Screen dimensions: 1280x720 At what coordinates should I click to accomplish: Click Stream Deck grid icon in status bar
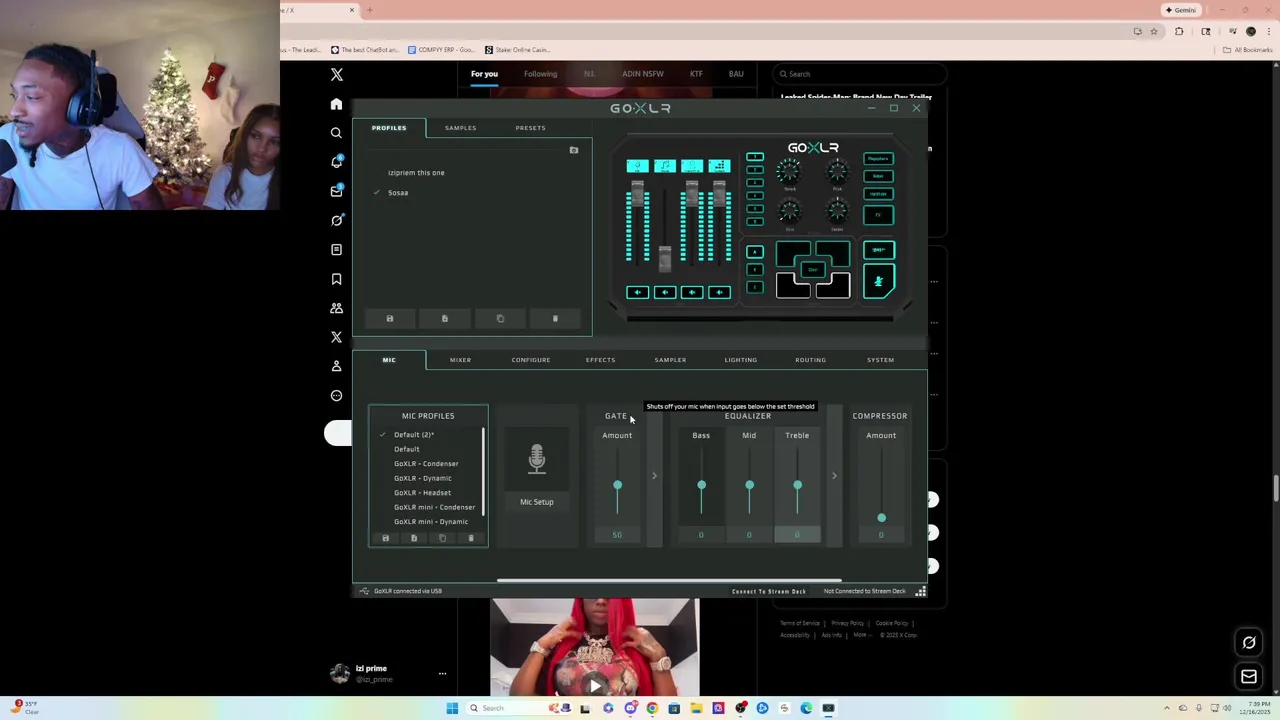click(921, 591)
